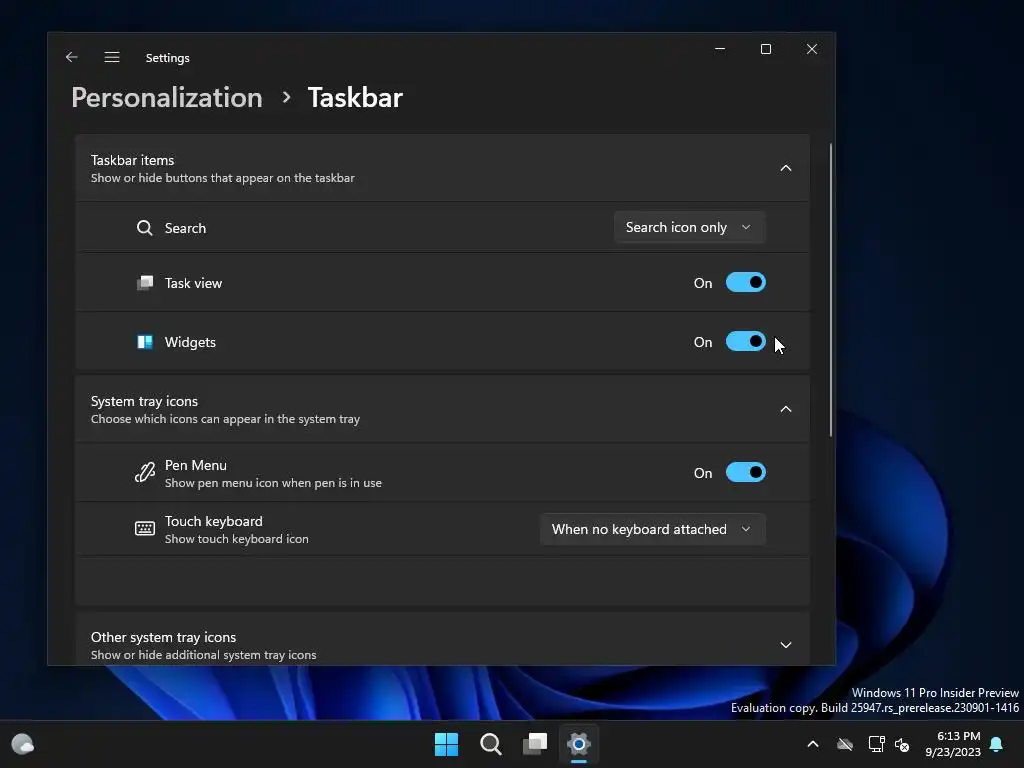1024x768 pixels.
Task: Go to Personalization breadcrumb
Action: 167,97
